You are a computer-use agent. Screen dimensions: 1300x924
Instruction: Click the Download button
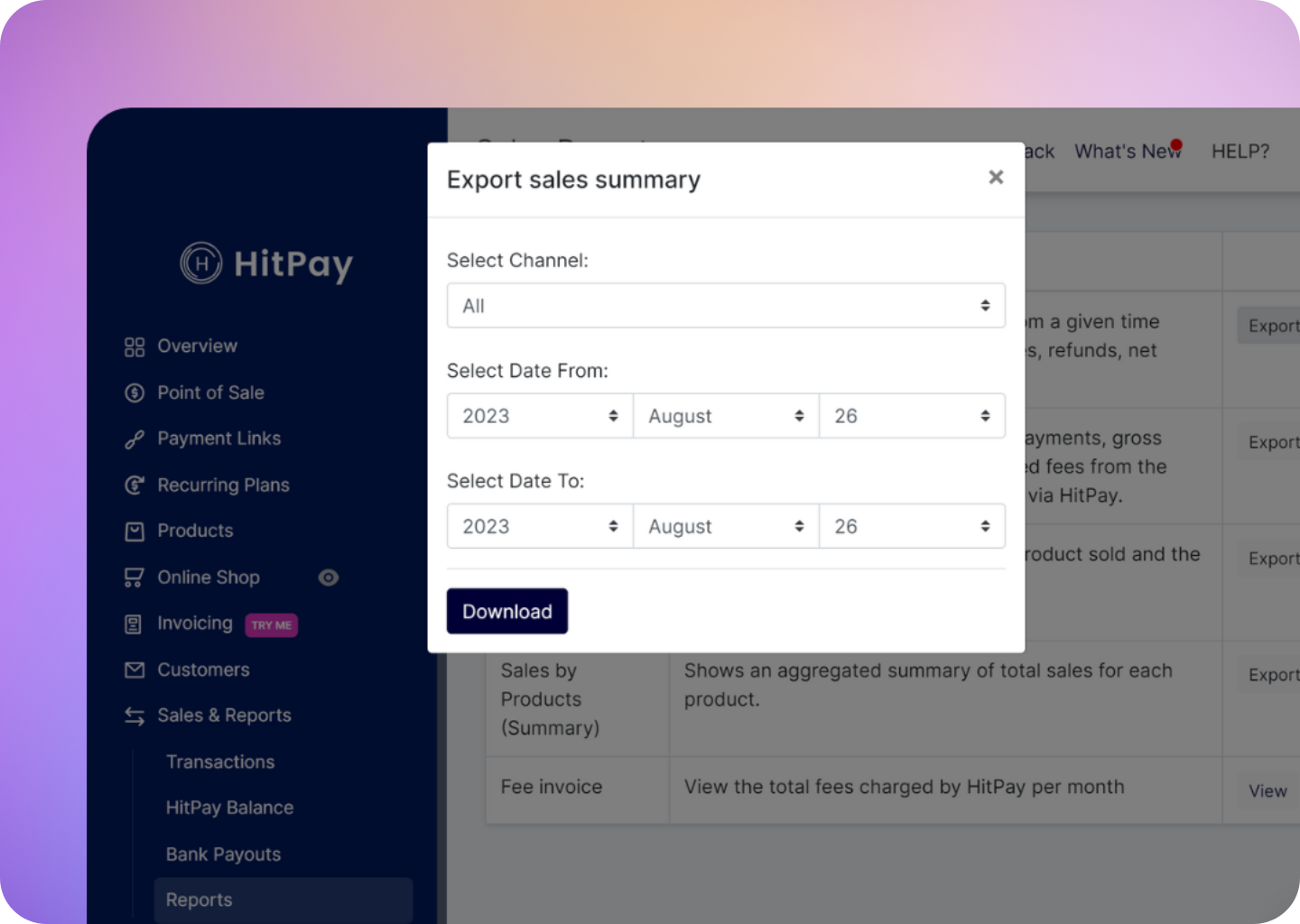507,612
